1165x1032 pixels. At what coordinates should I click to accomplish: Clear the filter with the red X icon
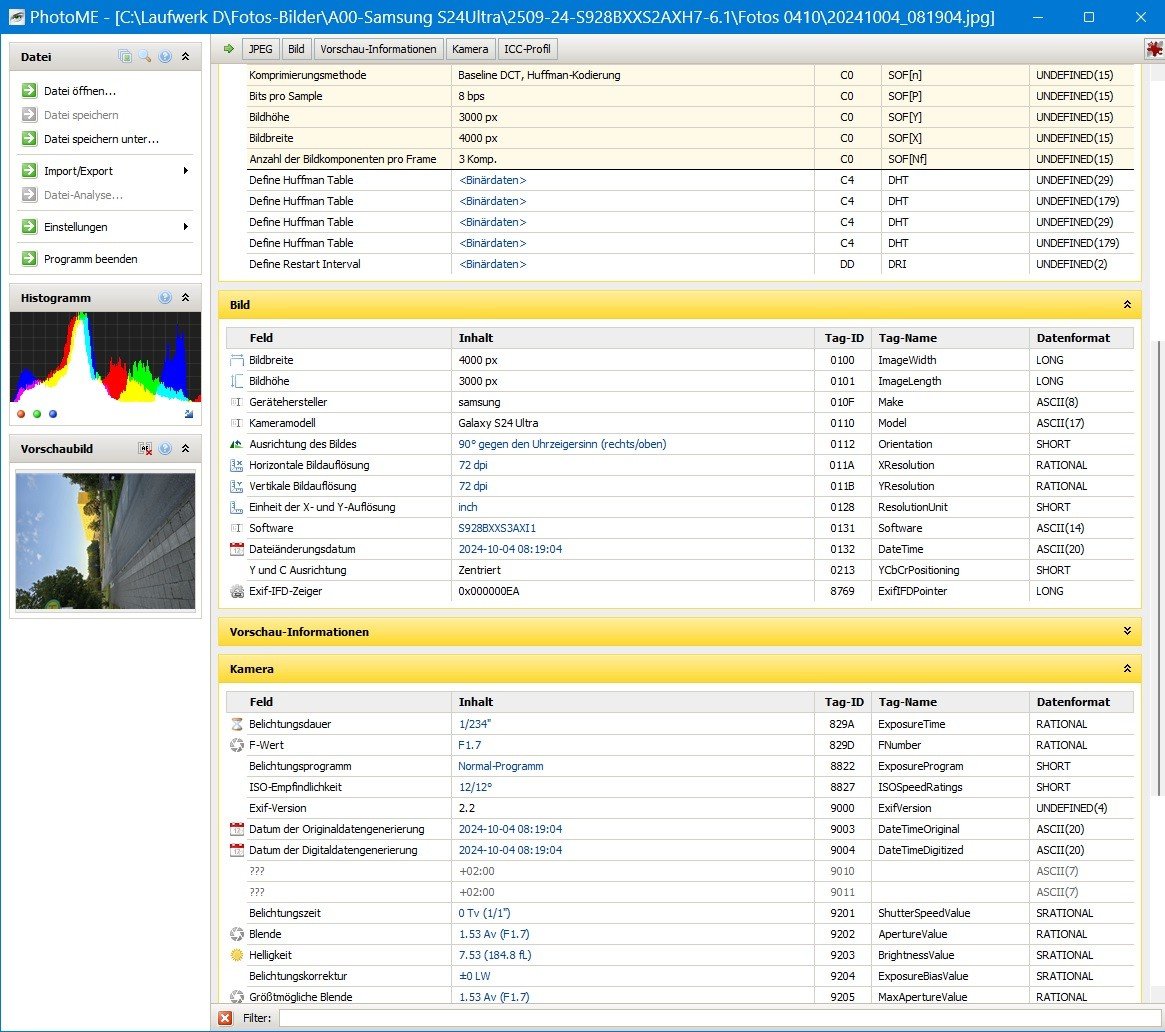click(x=225, y=1018)
